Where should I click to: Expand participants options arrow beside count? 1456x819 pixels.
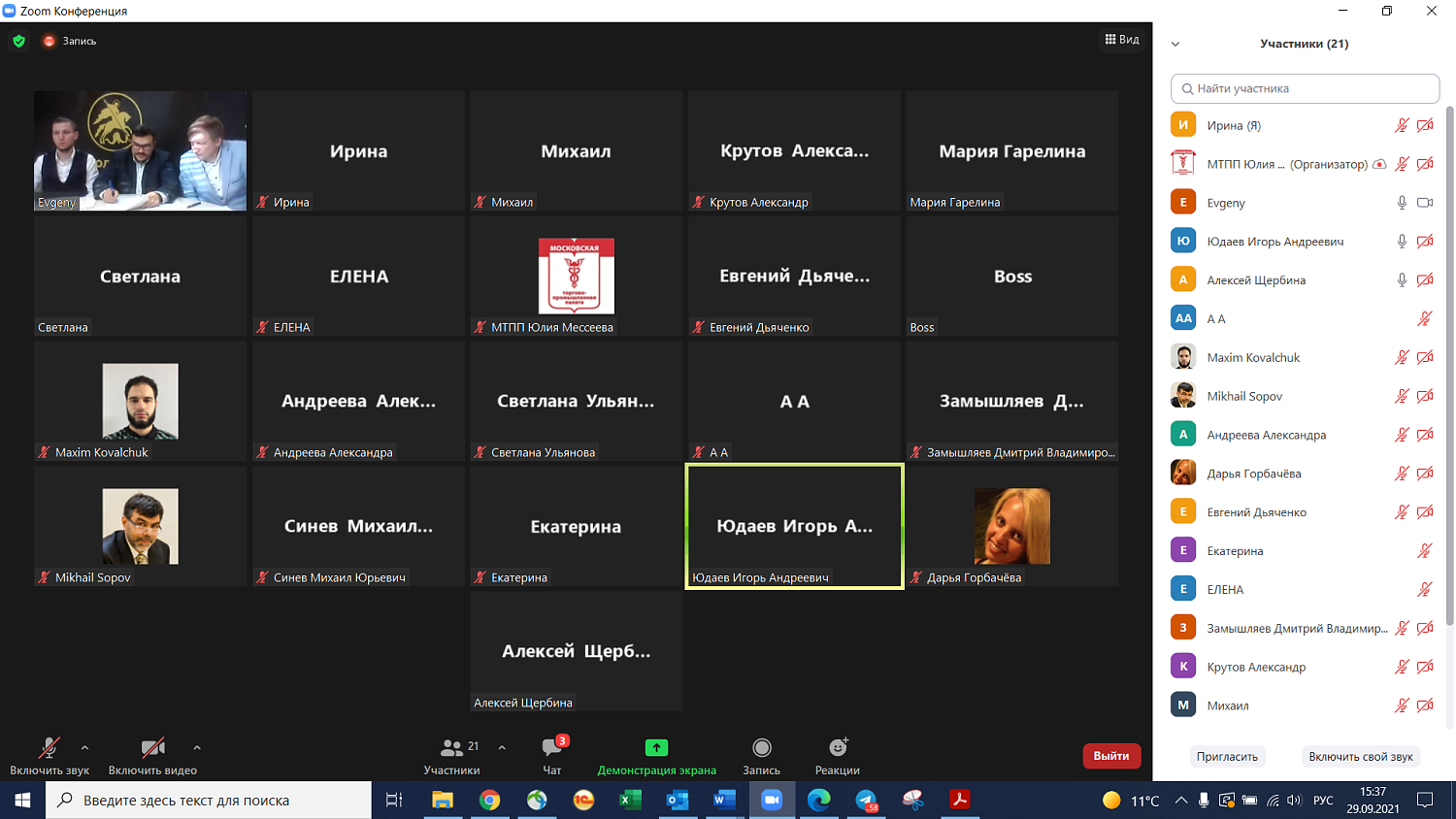click(x=502, y=747)
